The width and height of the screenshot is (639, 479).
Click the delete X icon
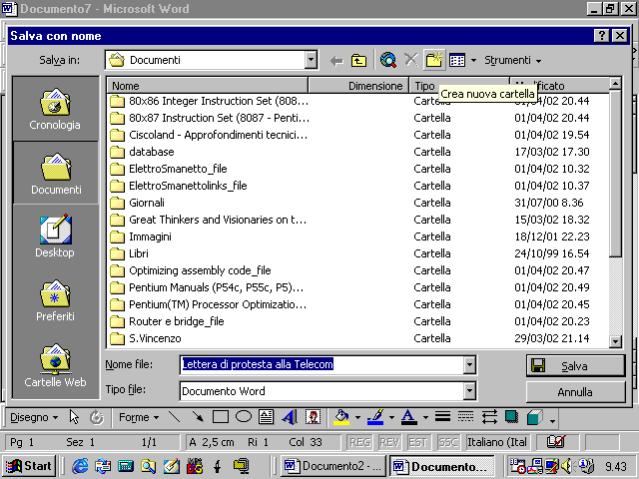[x=411, y=60]
